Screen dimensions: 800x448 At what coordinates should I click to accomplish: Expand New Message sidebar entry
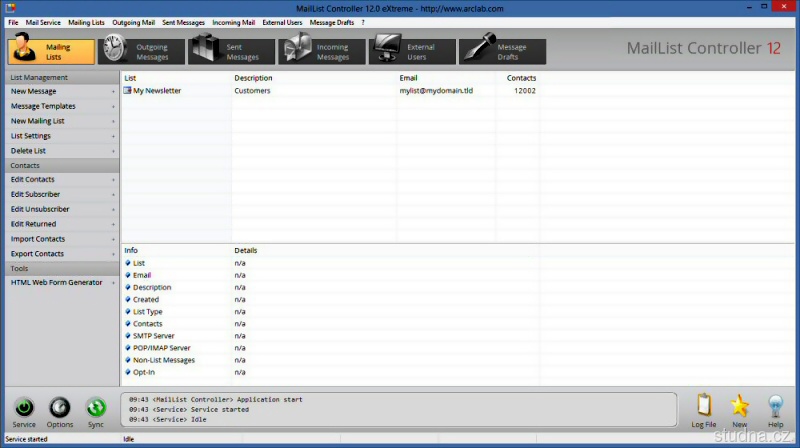pyautogui.click(x=60, y=91)
